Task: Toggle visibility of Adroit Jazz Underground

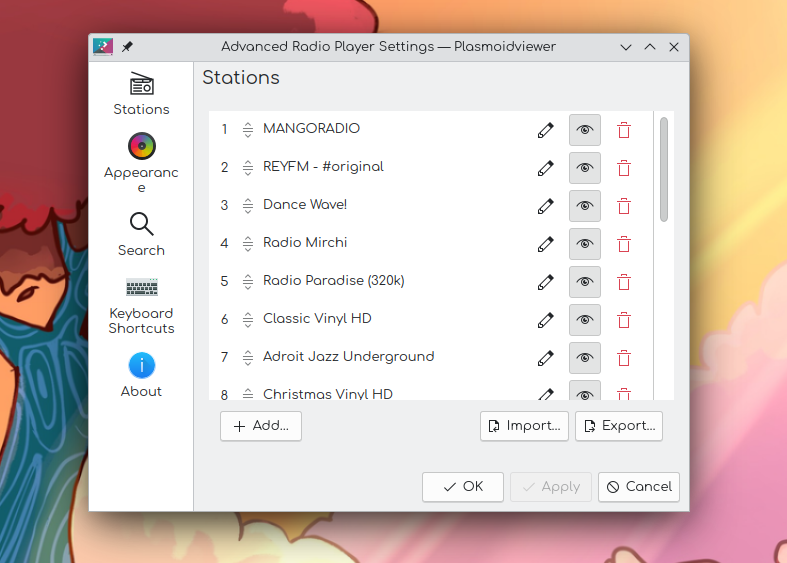Action: tap(585, 358)
